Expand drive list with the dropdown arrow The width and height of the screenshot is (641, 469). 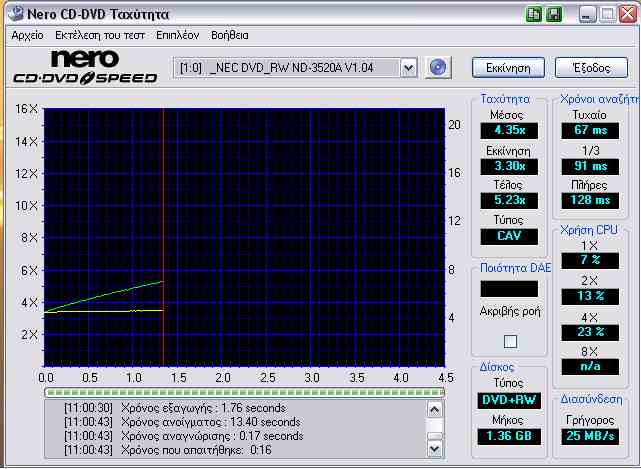pos(408,68)
